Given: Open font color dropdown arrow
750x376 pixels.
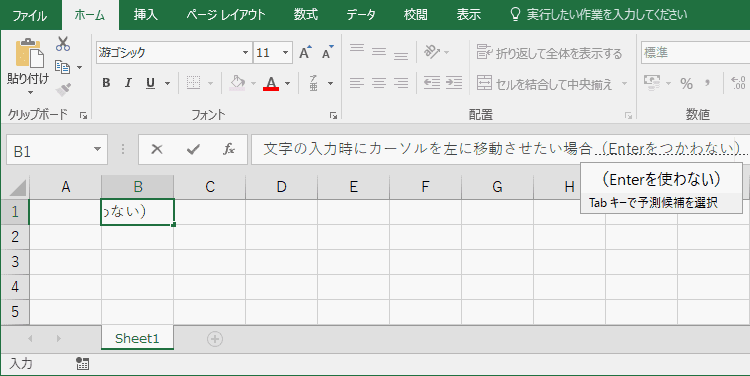Looking at the screenshot, I should coord(287,84).
